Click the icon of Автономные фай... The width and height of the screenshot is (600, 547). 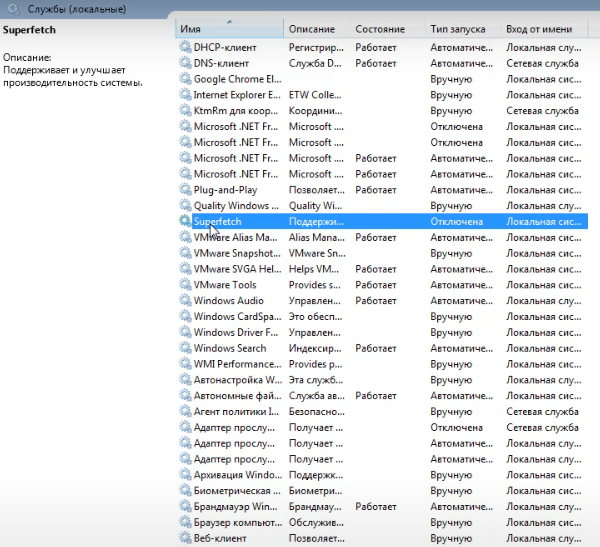coord(185,395)
